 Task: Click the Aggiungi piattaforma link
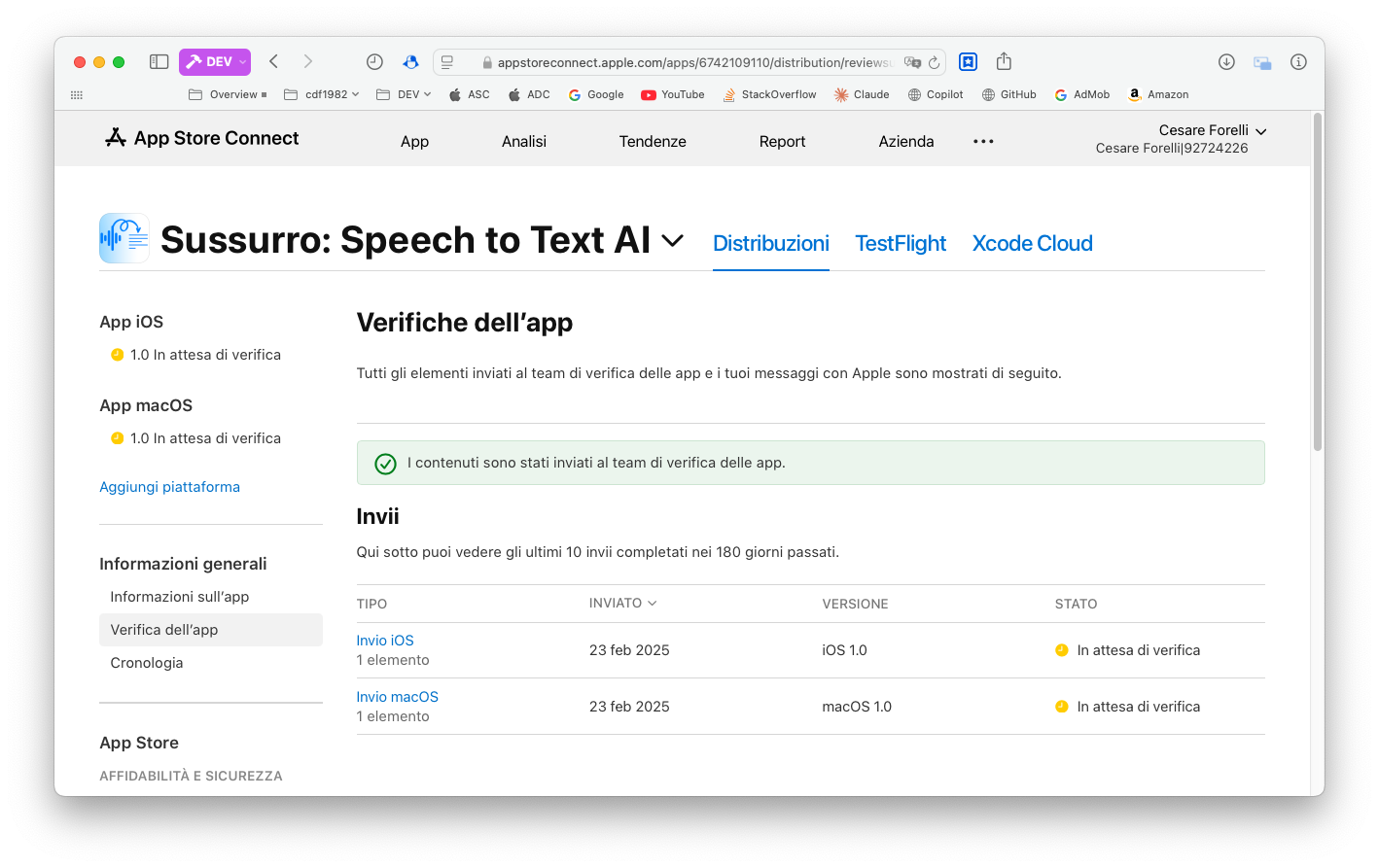[x=169, y=487]
